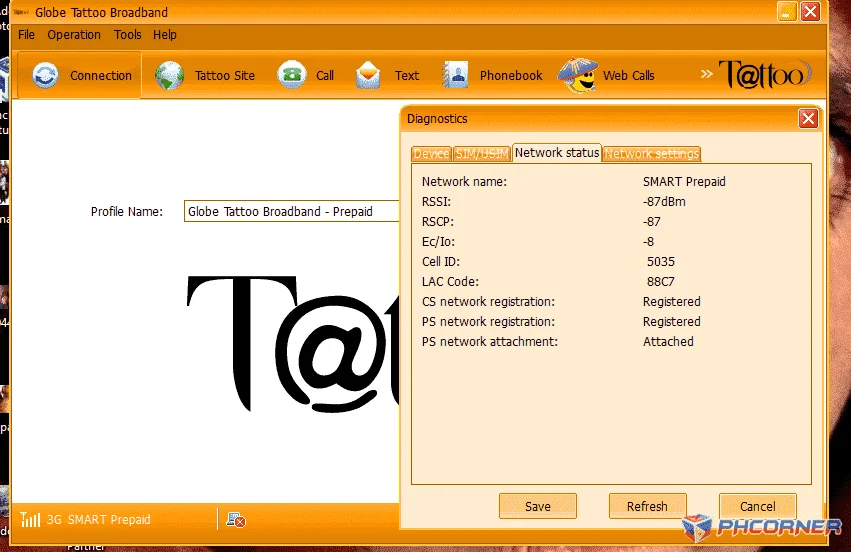The height and width of the screenshot is (552, 851).
Task: Close the Globe Tattoo Broadband window
Action: [810, 11]
